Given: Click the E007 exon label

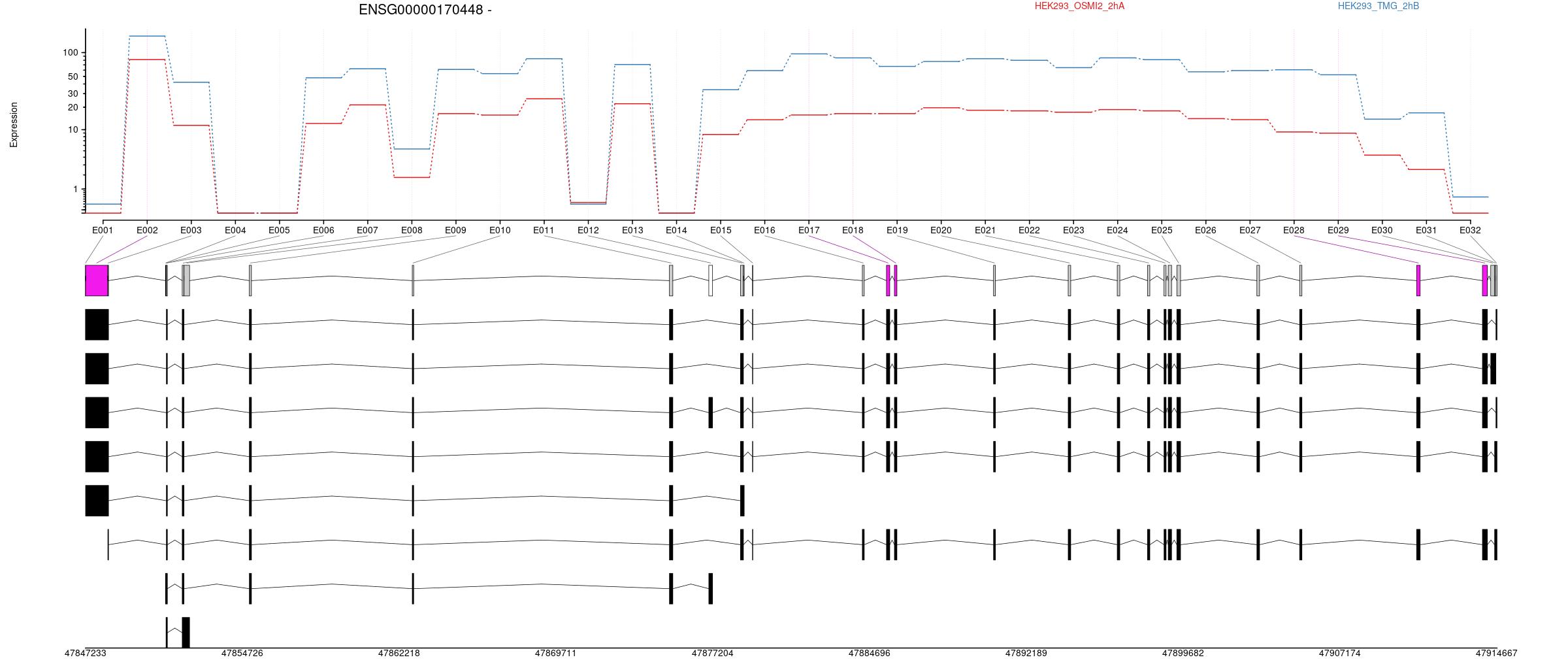Looking at the screenshot, I should pyautogui.click(x=367, y=230).
